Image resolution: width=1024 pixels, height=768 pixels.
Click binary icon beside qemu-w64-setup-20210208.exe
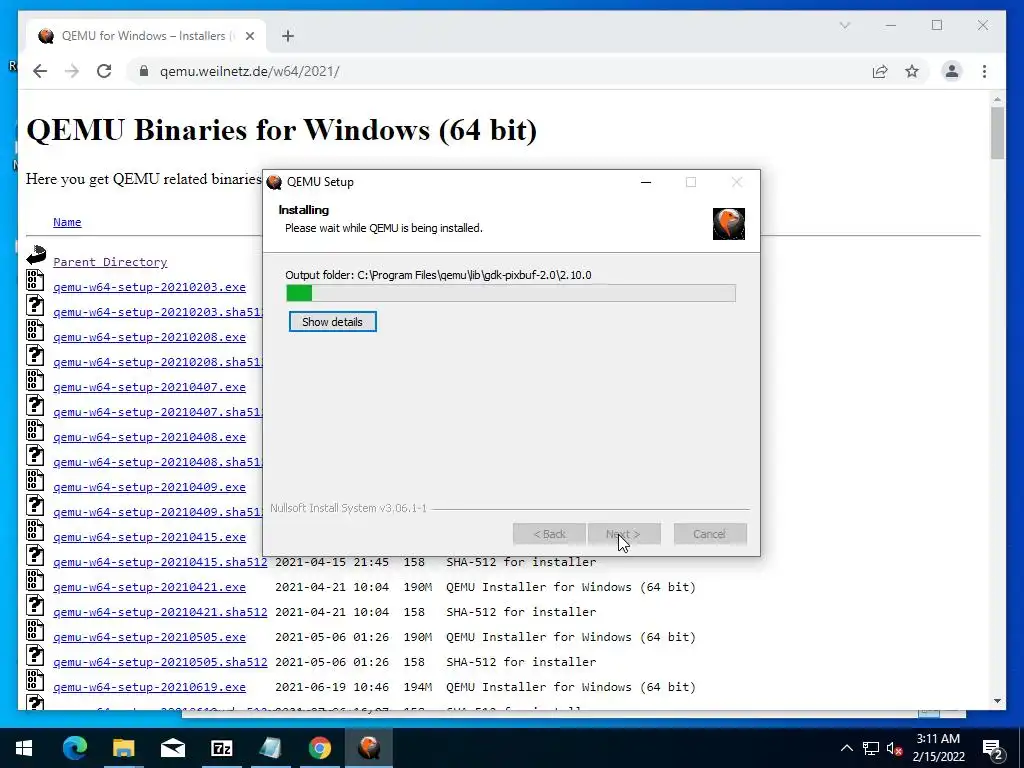[x=35, y=330]
